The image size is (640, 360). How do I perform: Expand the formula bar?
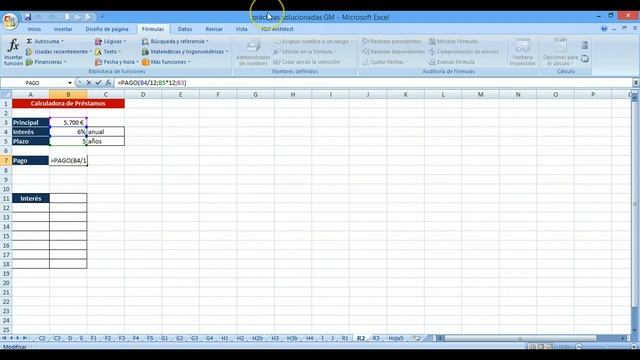636,83
